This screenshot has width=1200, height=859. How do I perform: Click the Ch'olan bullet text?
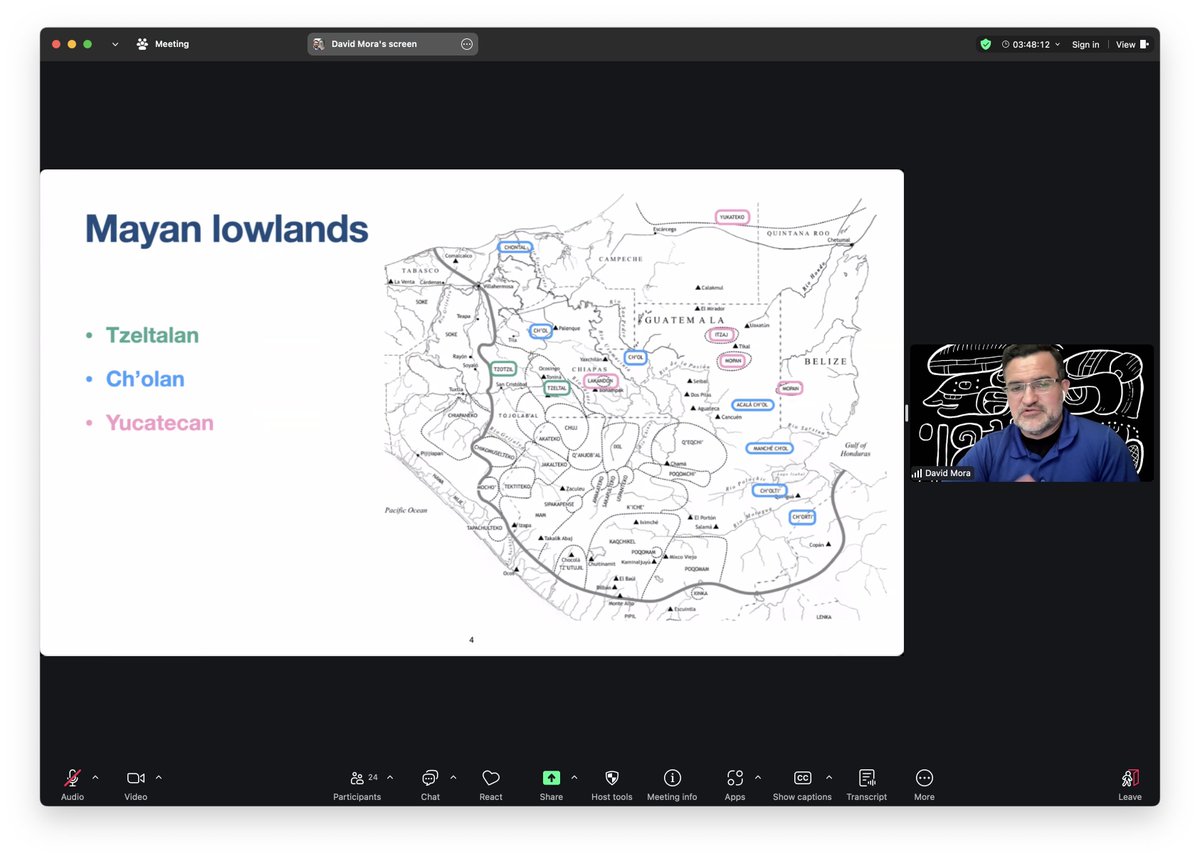[146, 379]
